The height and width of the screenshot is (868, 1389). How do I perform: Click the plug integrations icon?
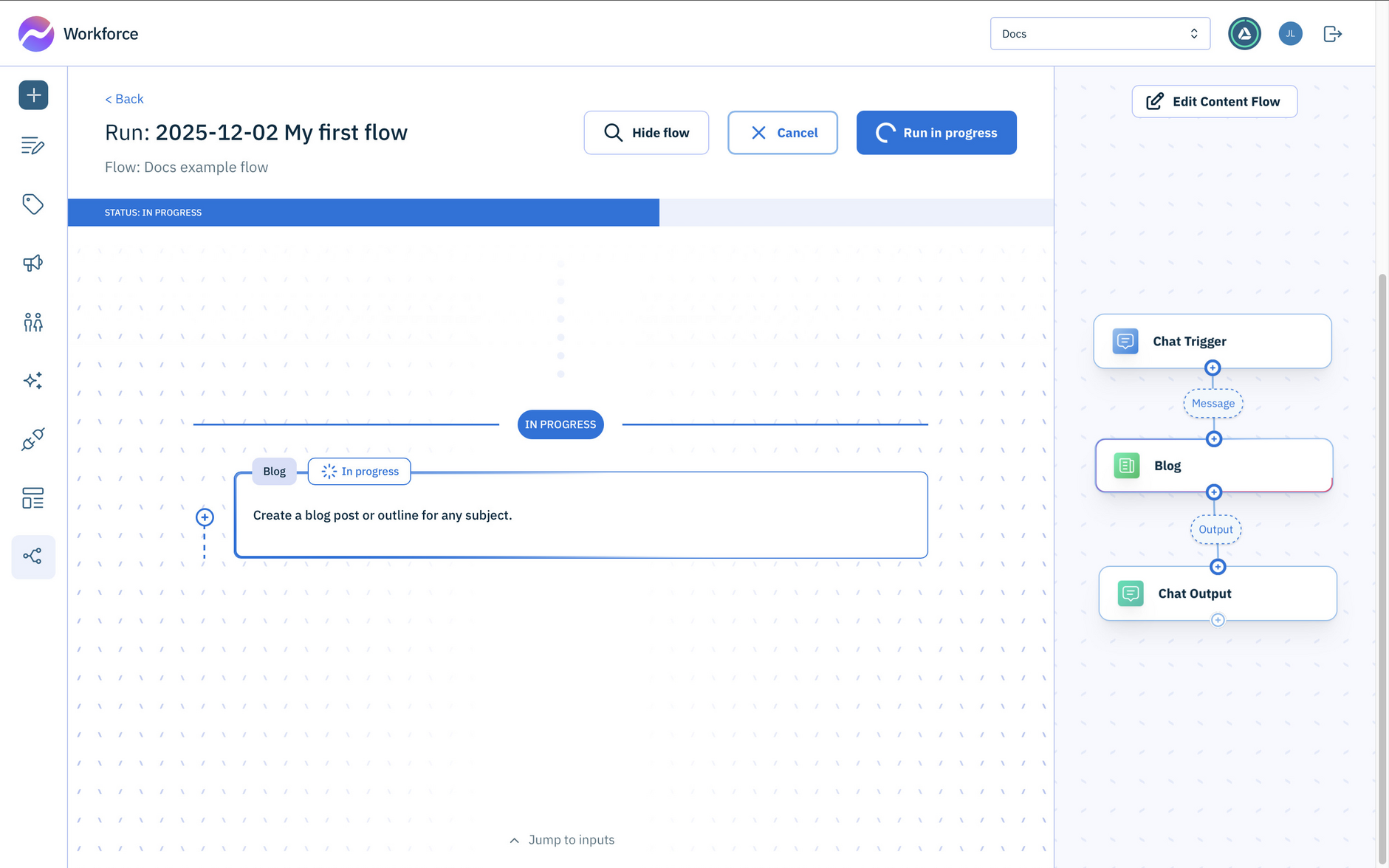click(32, 439)
